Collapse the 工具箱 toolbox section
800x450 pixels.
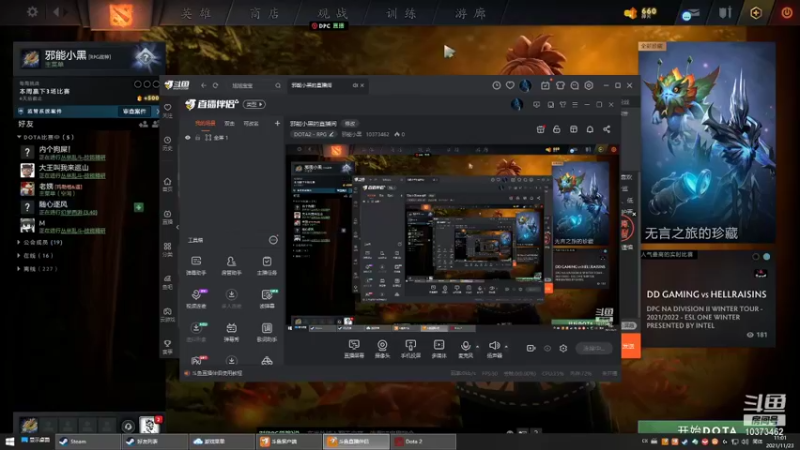click(273, 240)
